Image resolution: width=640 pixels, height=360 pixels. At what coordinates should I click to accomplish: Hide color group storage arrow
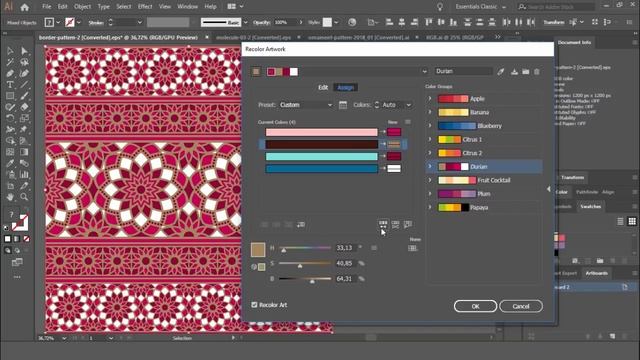tap(549, 189)
